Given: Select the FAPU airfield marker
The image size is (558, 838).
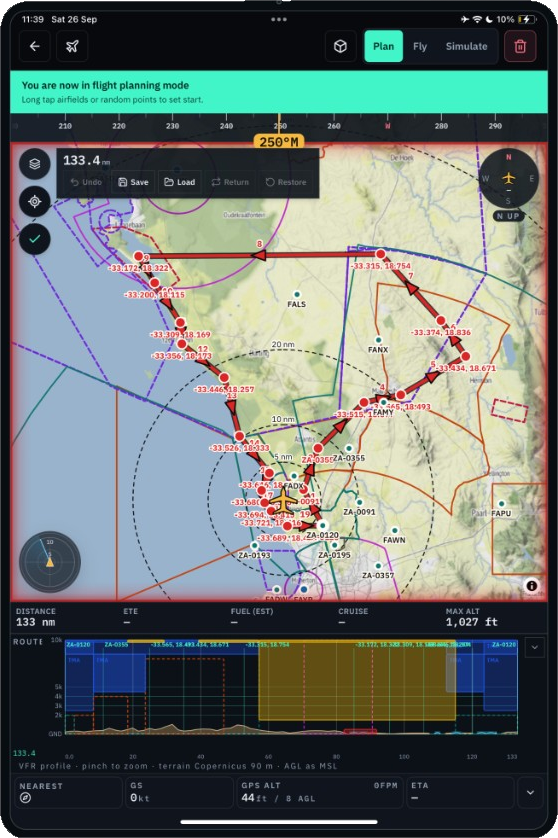Looking at the screenshot, I should [501, 503].
